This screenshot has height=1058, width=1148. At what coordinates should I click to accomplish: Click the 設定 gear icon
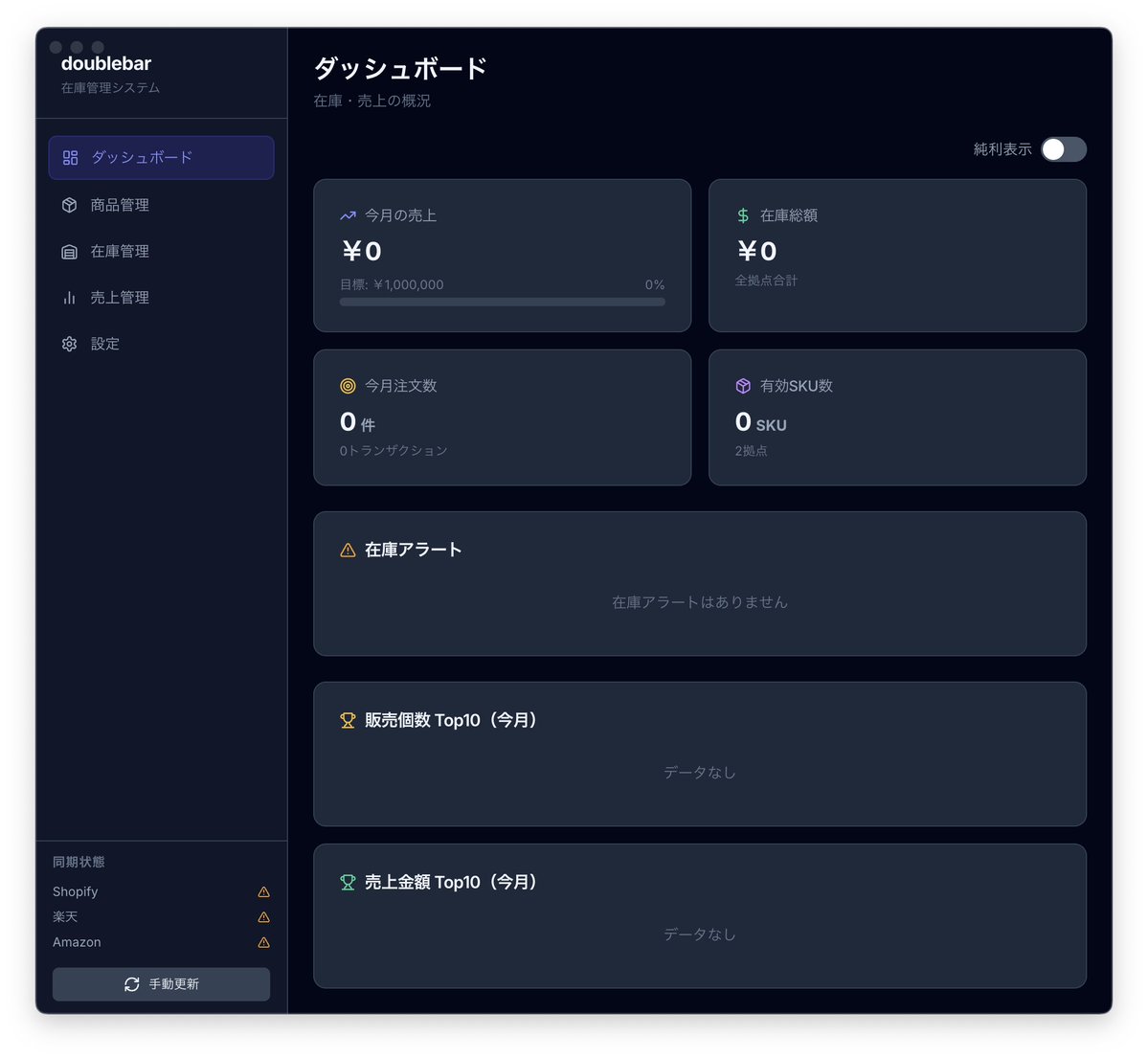click(x=70, y=344)
